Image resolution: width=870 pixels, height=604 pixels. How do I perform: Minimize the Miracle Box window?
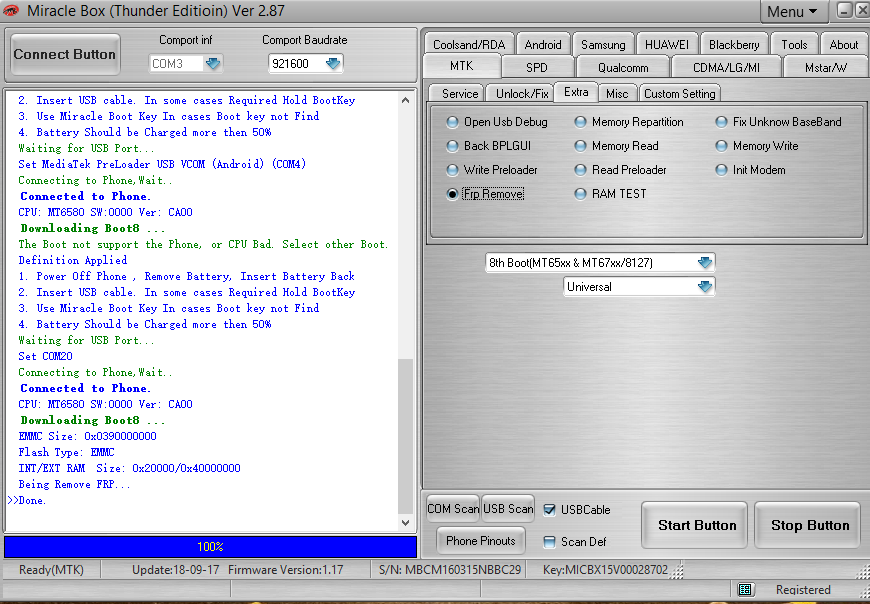tap(844, 10)
